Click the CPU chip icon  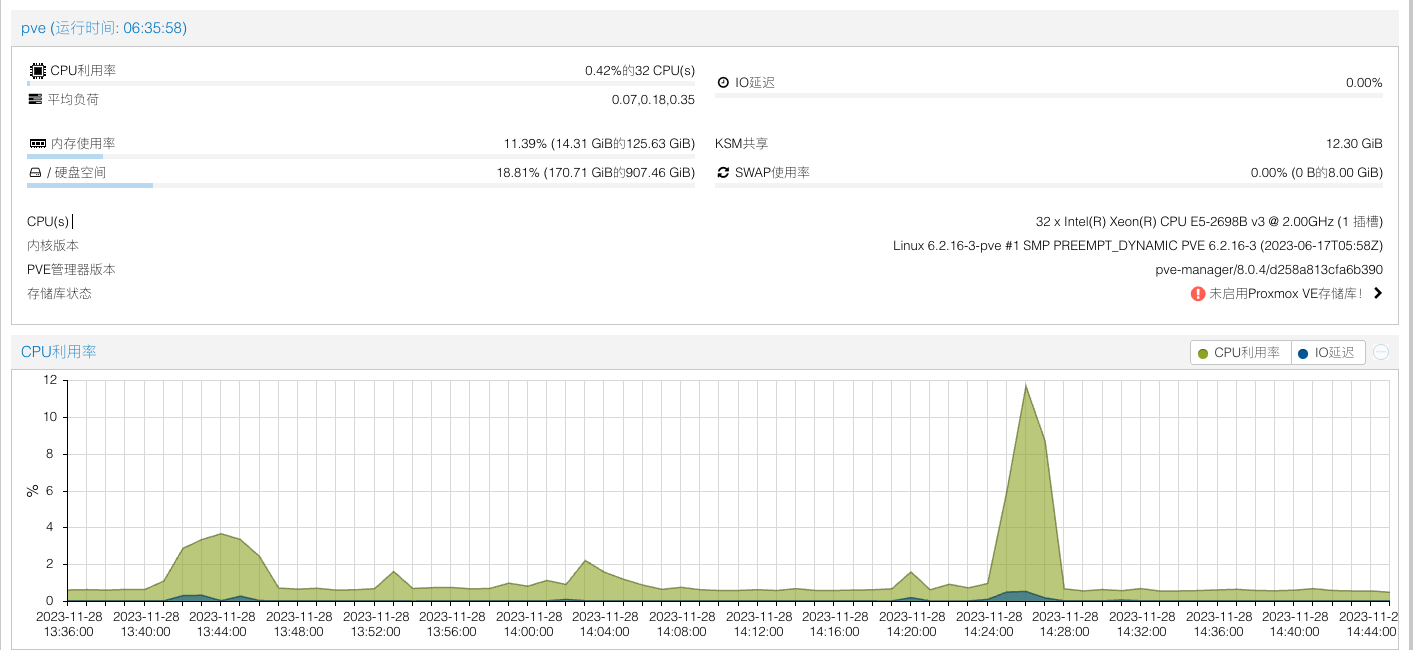[38, 71]
